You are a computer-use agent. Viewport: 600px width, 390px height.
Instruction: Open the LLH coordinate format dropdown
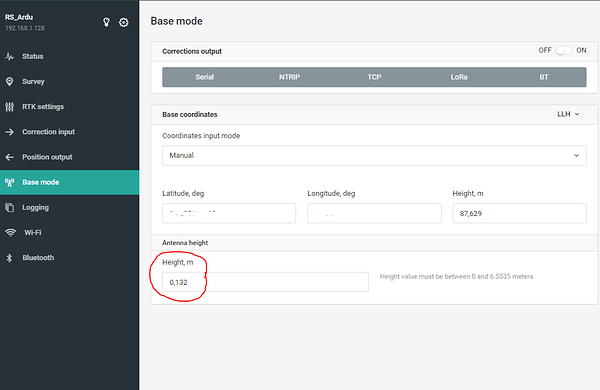568,114
